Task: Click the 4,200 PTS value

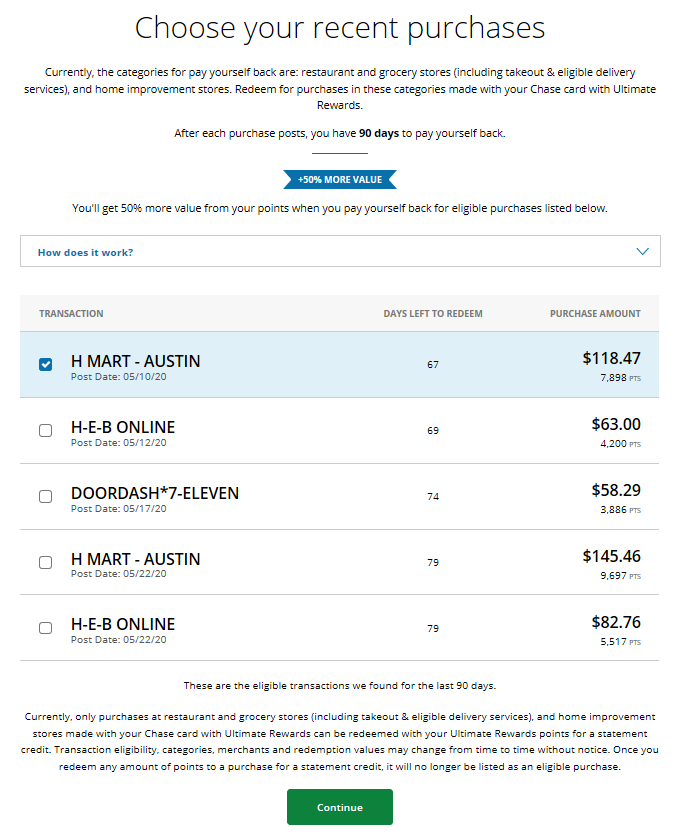Action: click(x=620, y=444)
